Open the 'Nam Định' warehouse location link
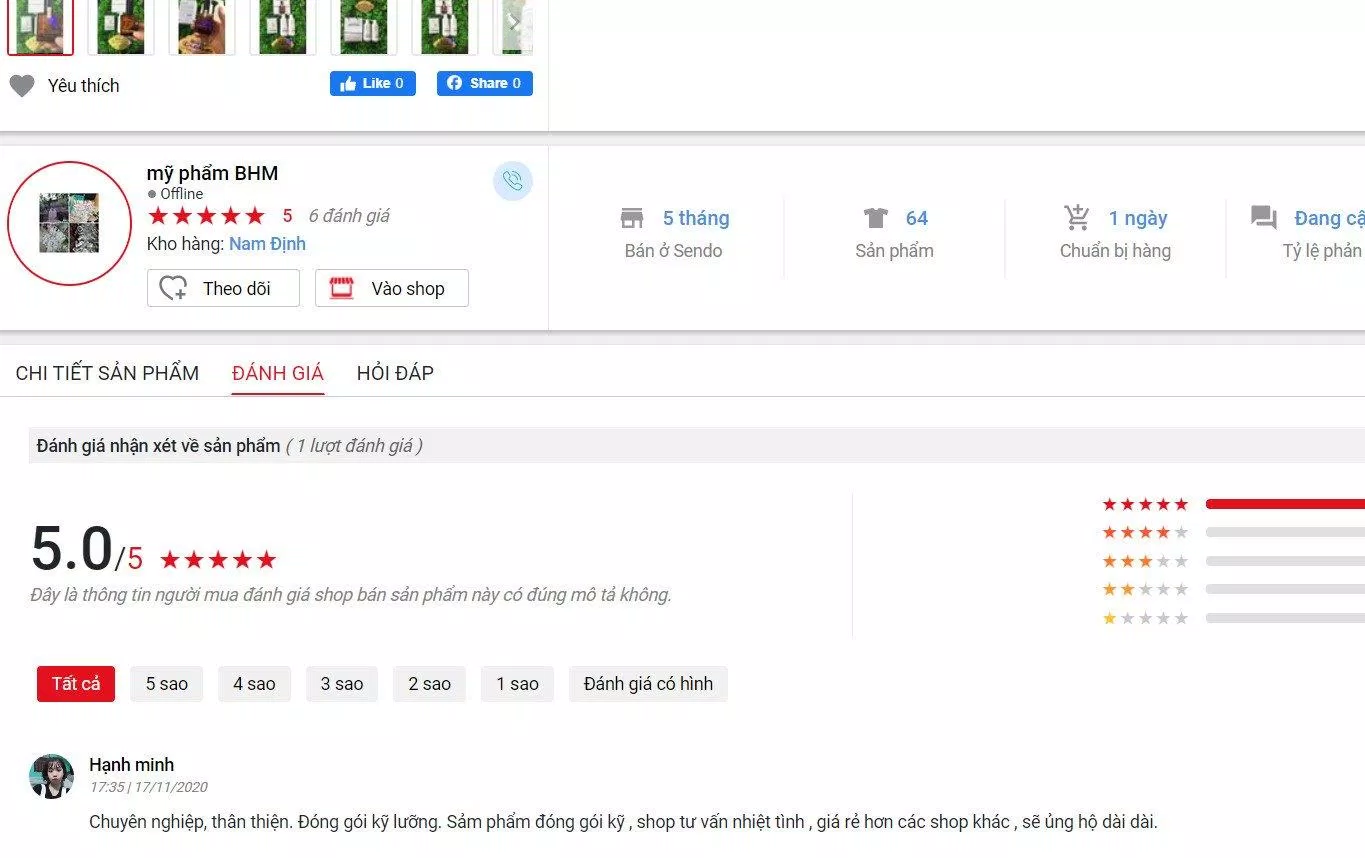 [266, 243]
